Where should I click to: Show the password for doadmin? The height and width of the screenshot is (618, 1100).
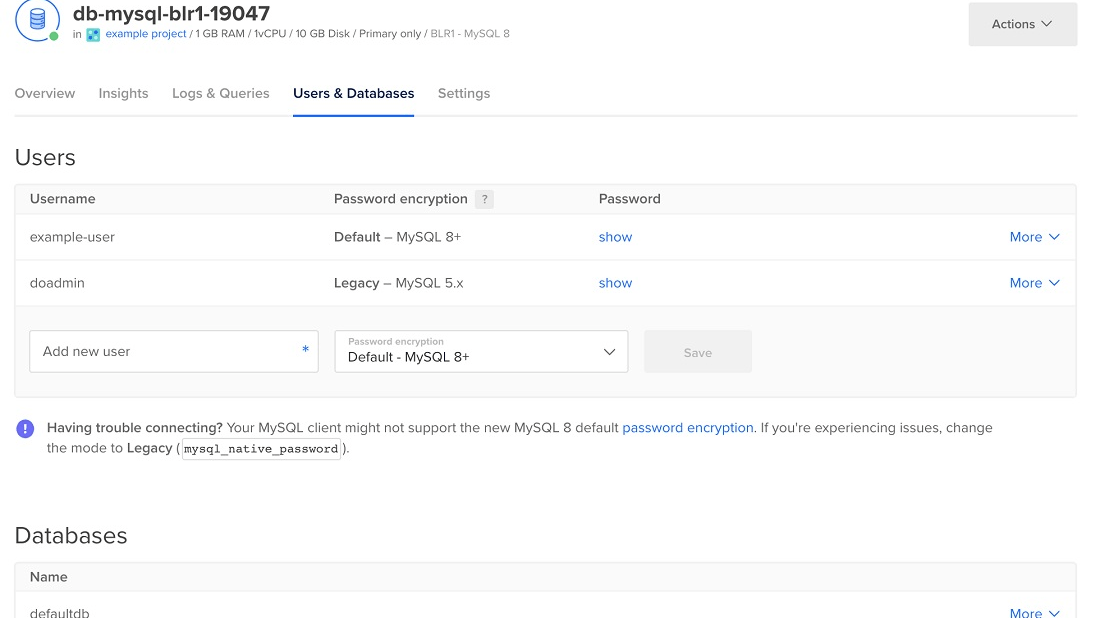pos(615,283)
